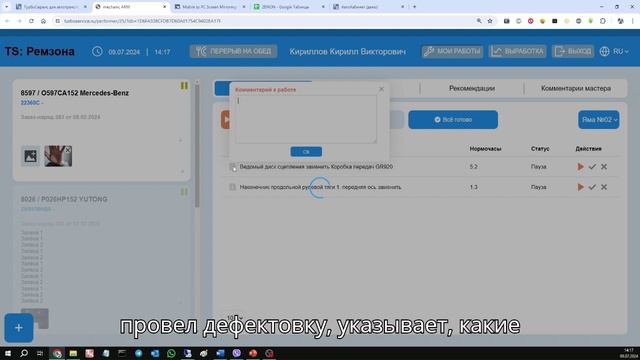Close the comment dialog with X
The image size is (640, 360).
click(381, 89)
